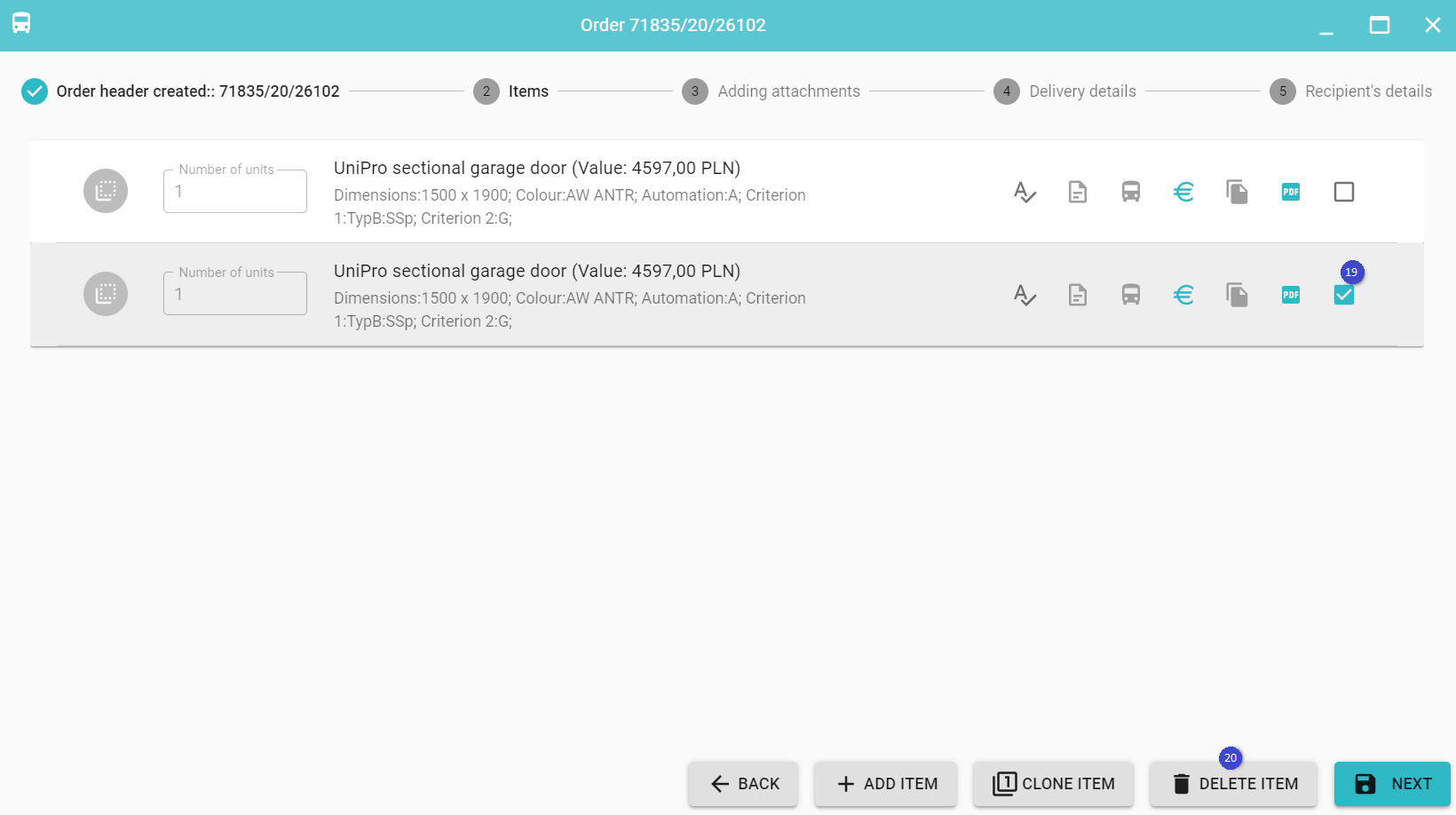
Task: Click the euro price icon in the first item row
Action: coord(1183,192)
